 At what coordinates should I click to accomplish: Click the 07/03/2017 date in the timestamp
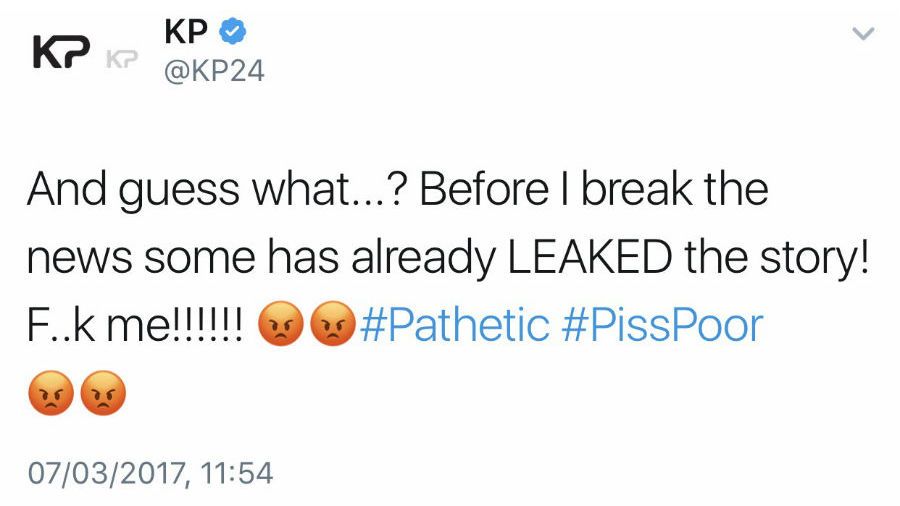pos(105,471)
